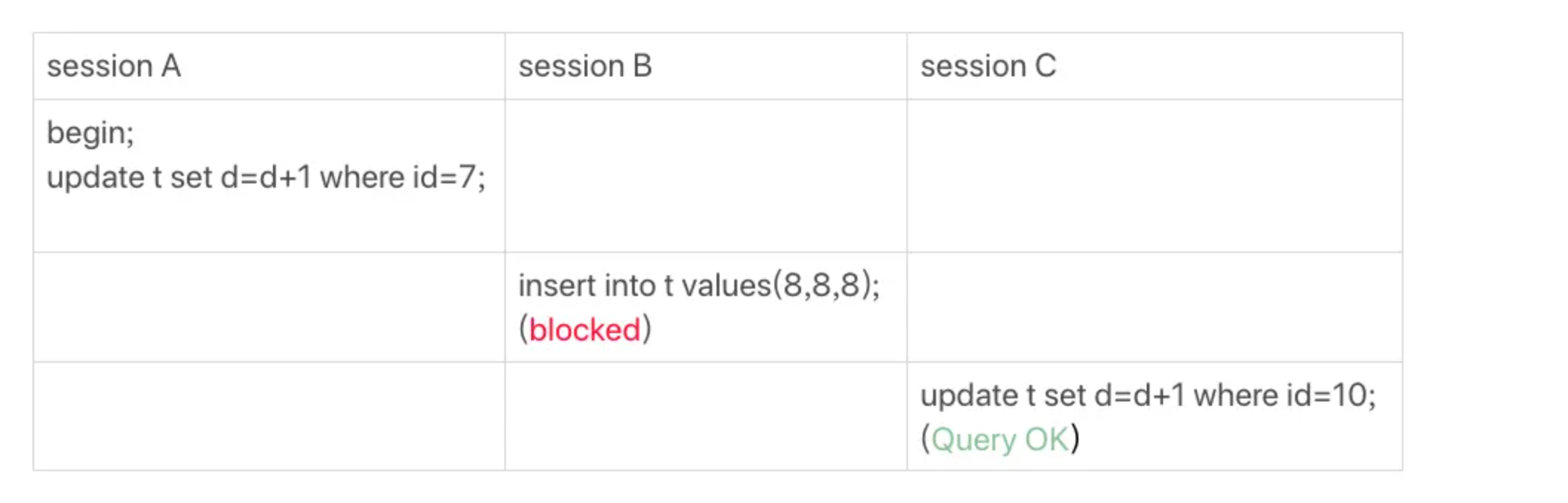
Task: Click empty session B cell in bottom row
Action: [x=705, y=416]
